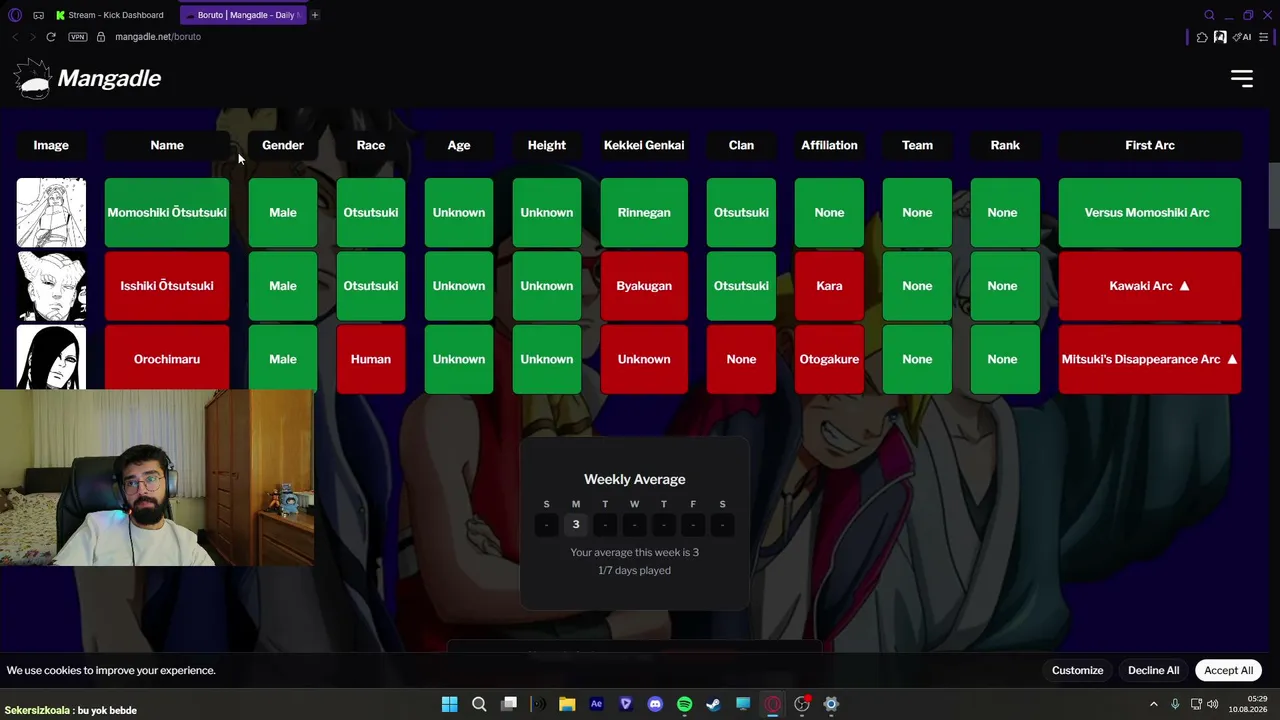Go back to previous page
1280x720 pixels.
pos(15,37)
